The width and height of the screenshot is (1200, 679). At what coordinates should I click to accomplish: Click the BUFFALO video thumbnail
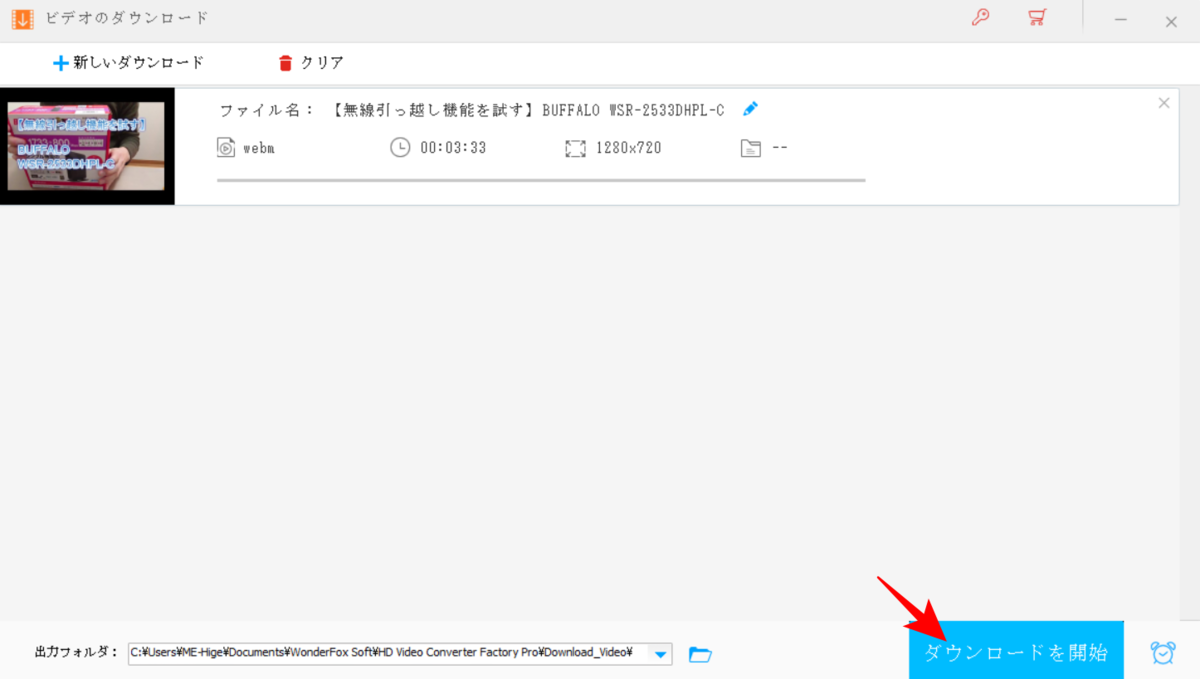[87, 146]
